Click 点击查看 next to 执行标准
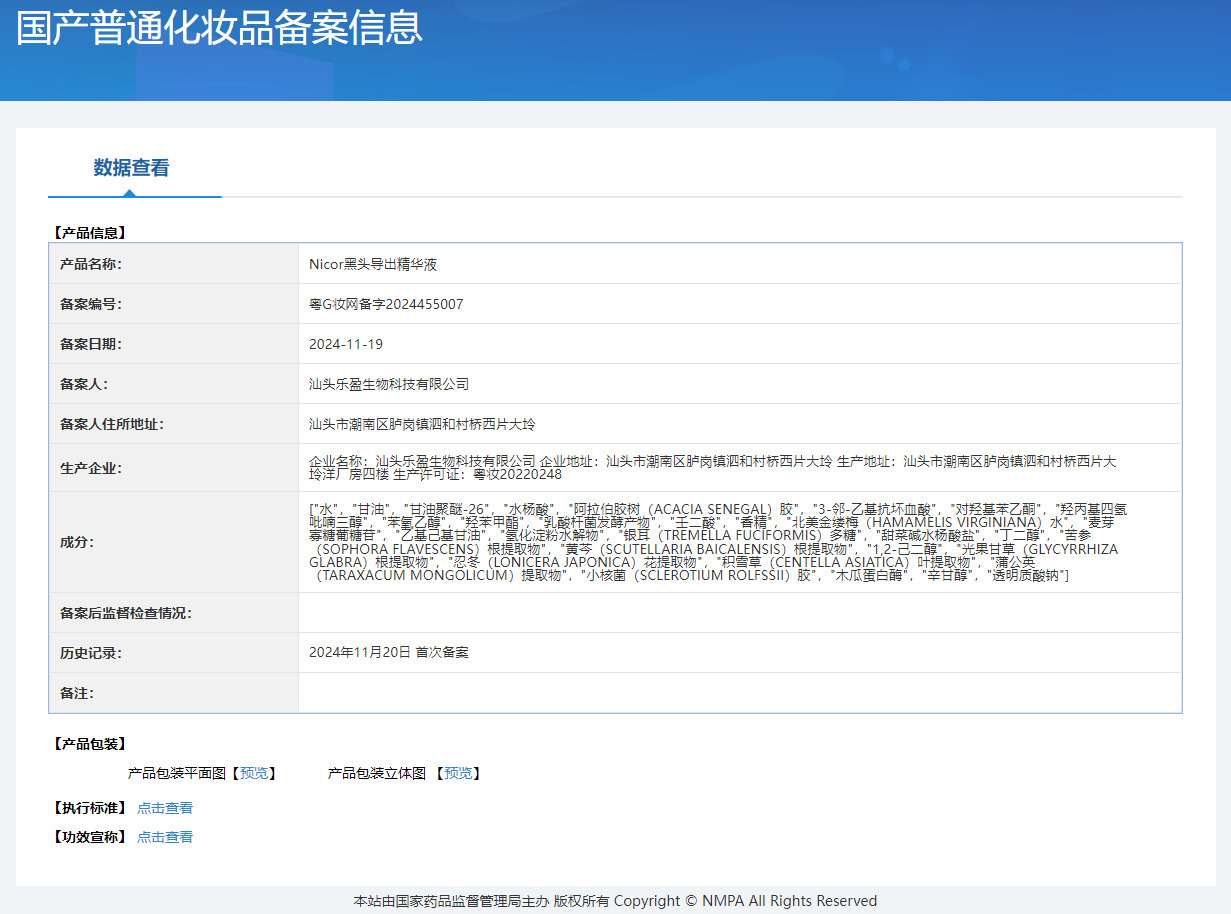This screenshot has height=914, width=1231. pos(165,808)
